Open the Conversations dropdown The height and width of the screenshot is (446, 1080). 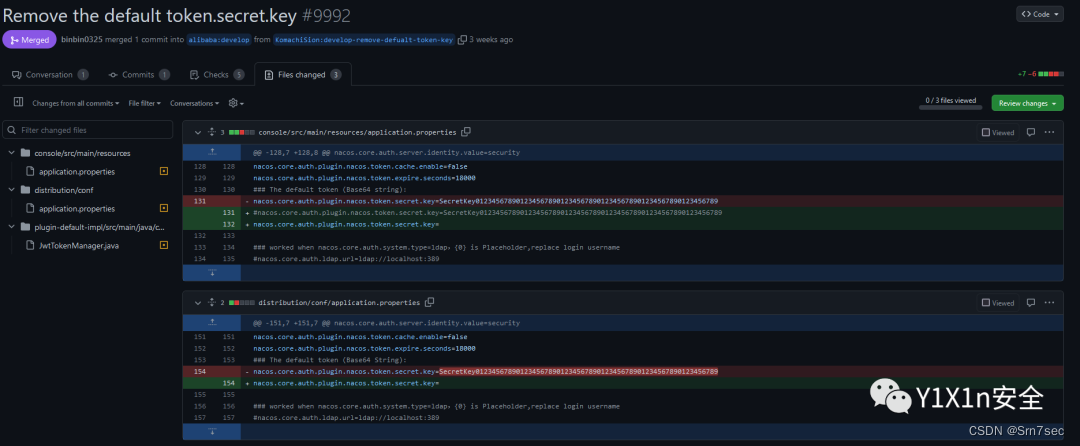click(195, 103)
